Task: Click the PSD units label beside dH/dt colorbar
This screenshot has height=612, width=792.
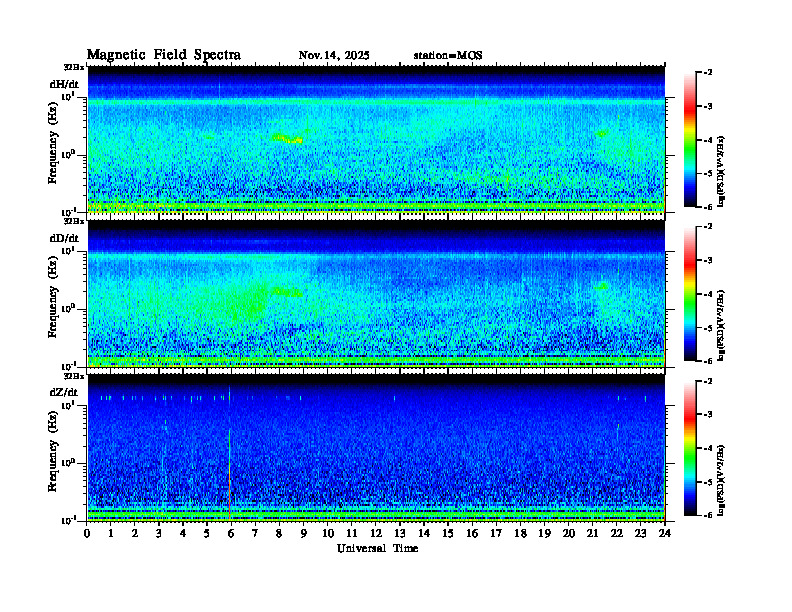Action: click(723, 171)
